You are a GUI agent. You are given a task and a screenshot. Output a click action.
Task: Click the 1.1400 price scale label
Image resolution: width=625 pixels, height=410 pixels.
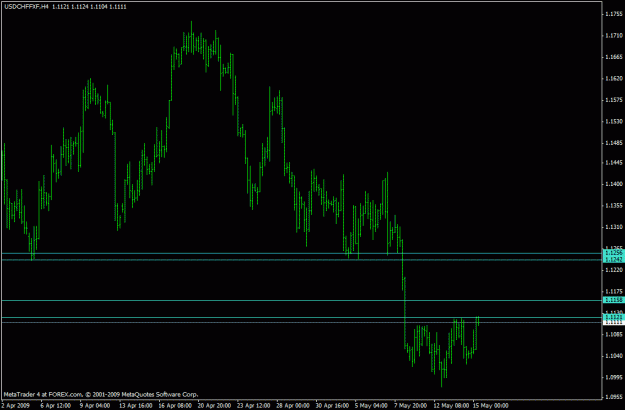614,184
